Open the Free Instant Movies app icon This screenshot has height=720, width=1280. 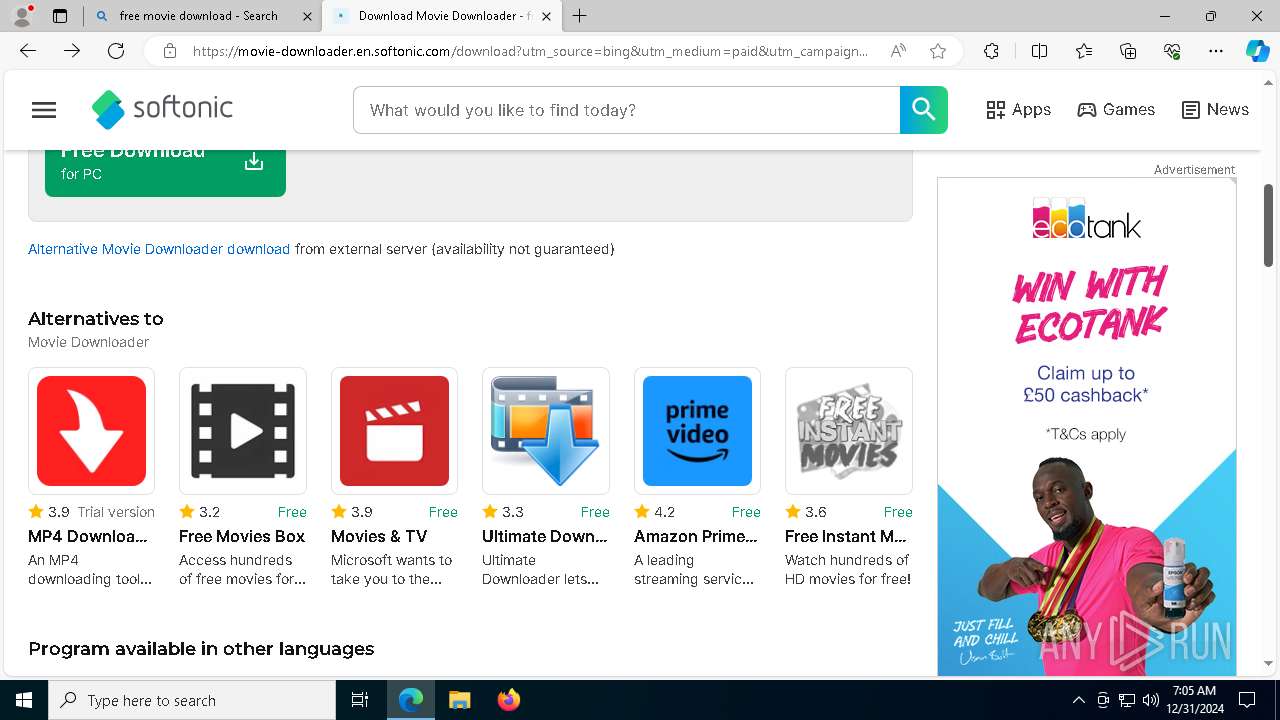[x=849, y=431]
